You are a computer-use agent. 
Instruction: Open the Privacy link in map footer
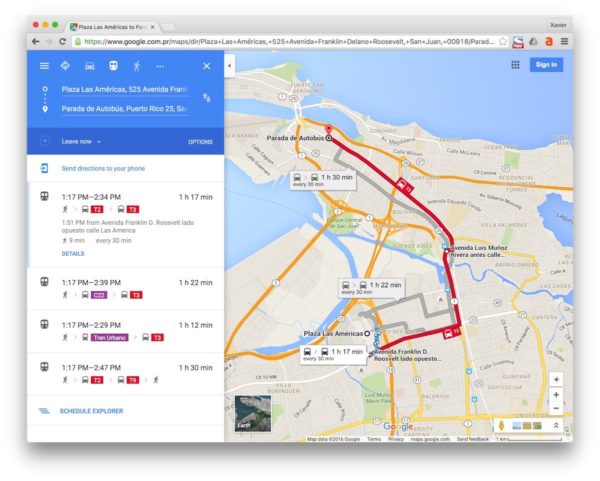pyautogui.click(x=396, y=439)
